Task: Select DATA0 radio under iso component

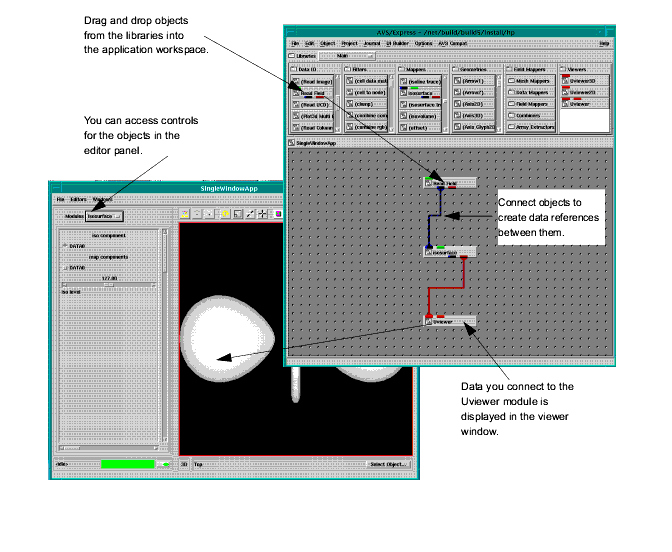Action: tap(66, 245)
